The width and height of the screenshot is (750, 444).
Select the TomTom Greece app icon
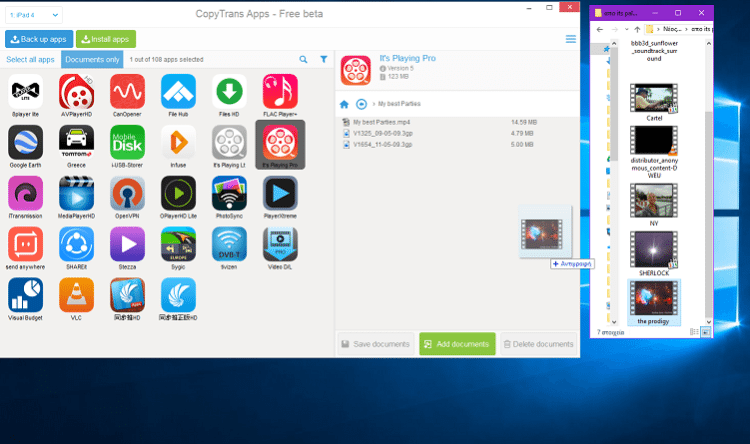77,143
